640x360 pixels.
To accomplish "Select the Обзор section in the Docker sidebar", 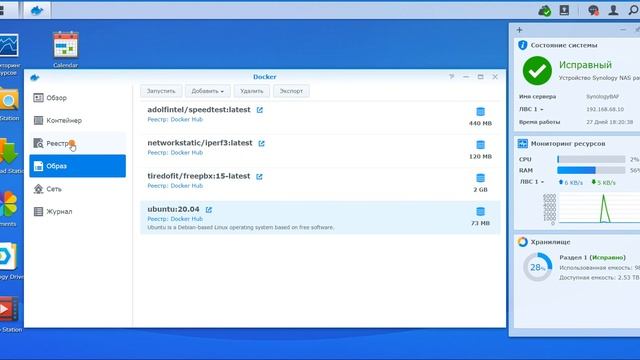I will [78, 98].
